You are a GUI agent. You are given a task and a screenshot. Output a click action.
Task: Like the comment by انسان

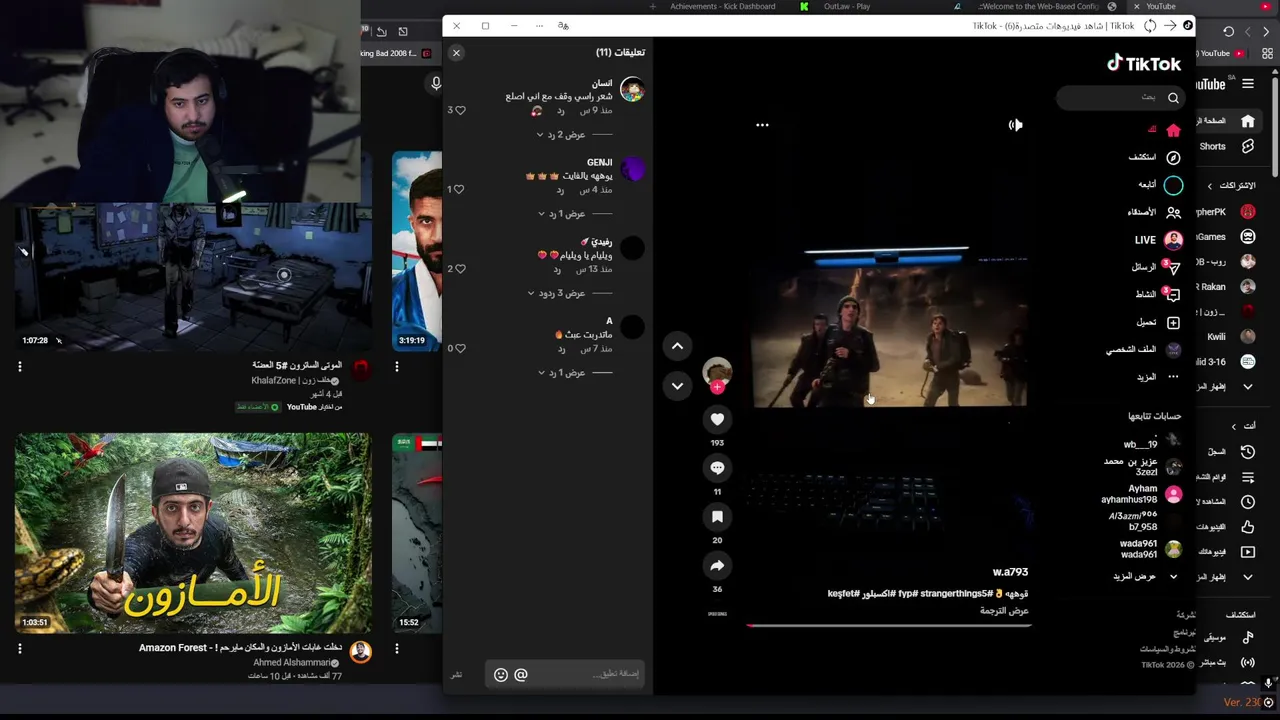point(460,110)
